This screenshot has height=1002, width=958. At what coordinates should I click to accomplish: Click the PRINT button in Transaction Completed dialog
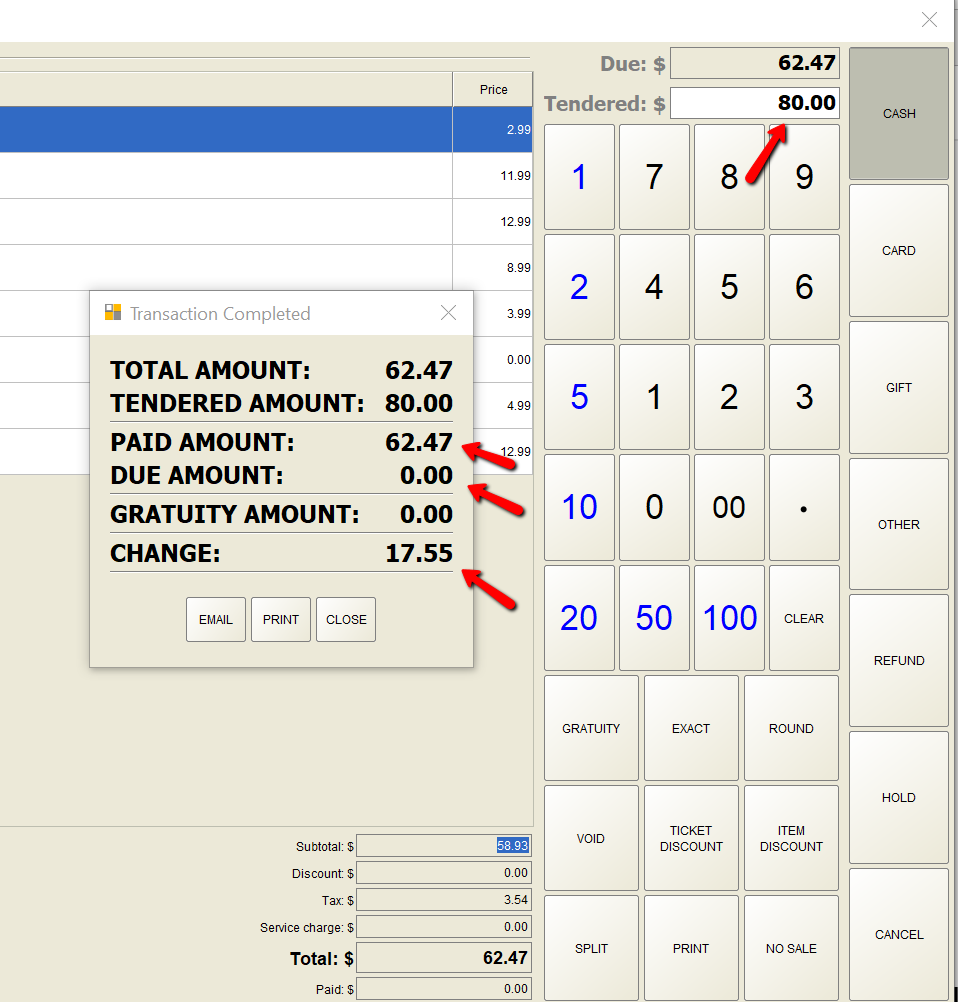click(281, 619)
